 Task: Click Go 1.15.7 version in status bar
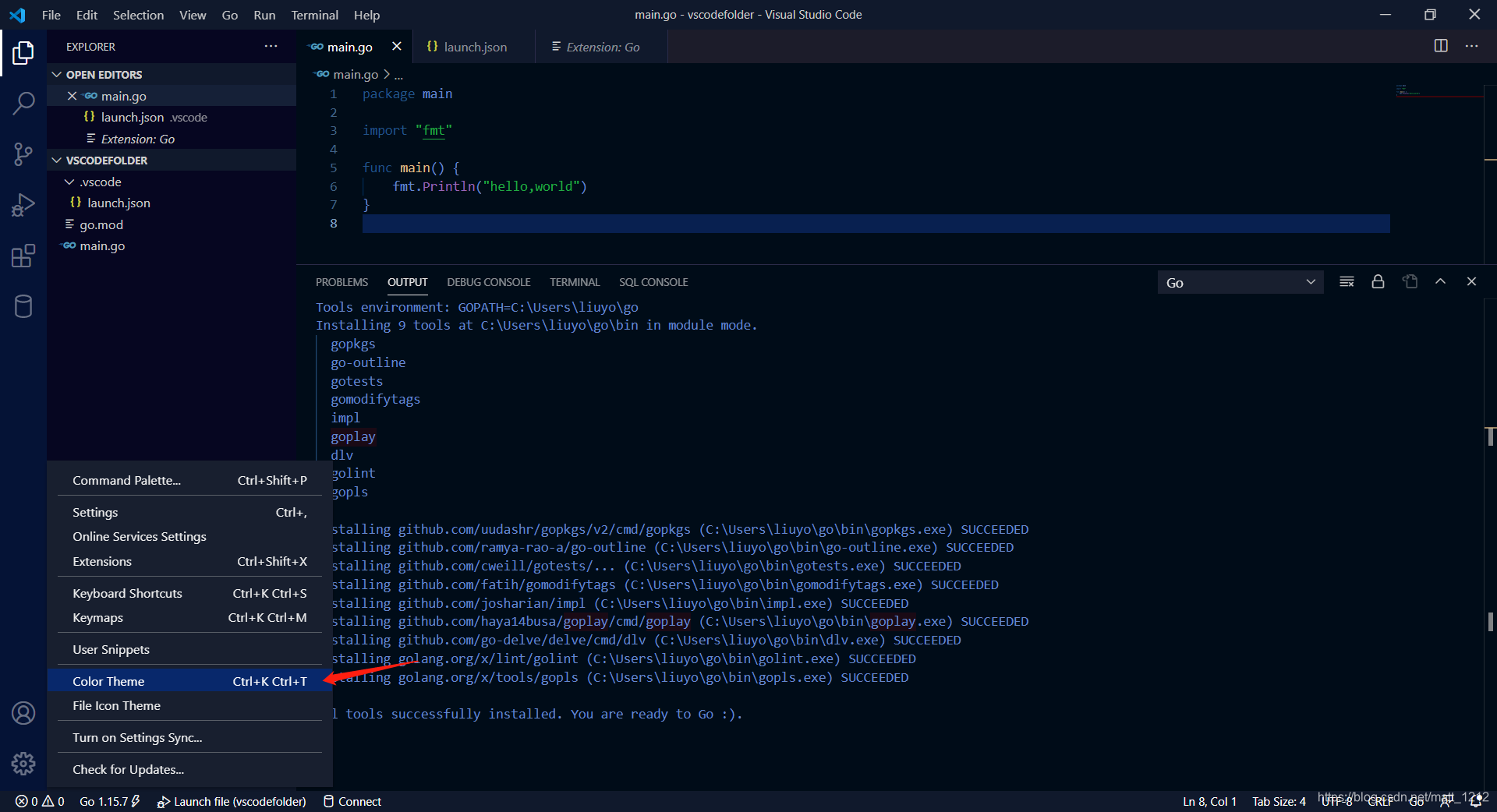point(109,801)
